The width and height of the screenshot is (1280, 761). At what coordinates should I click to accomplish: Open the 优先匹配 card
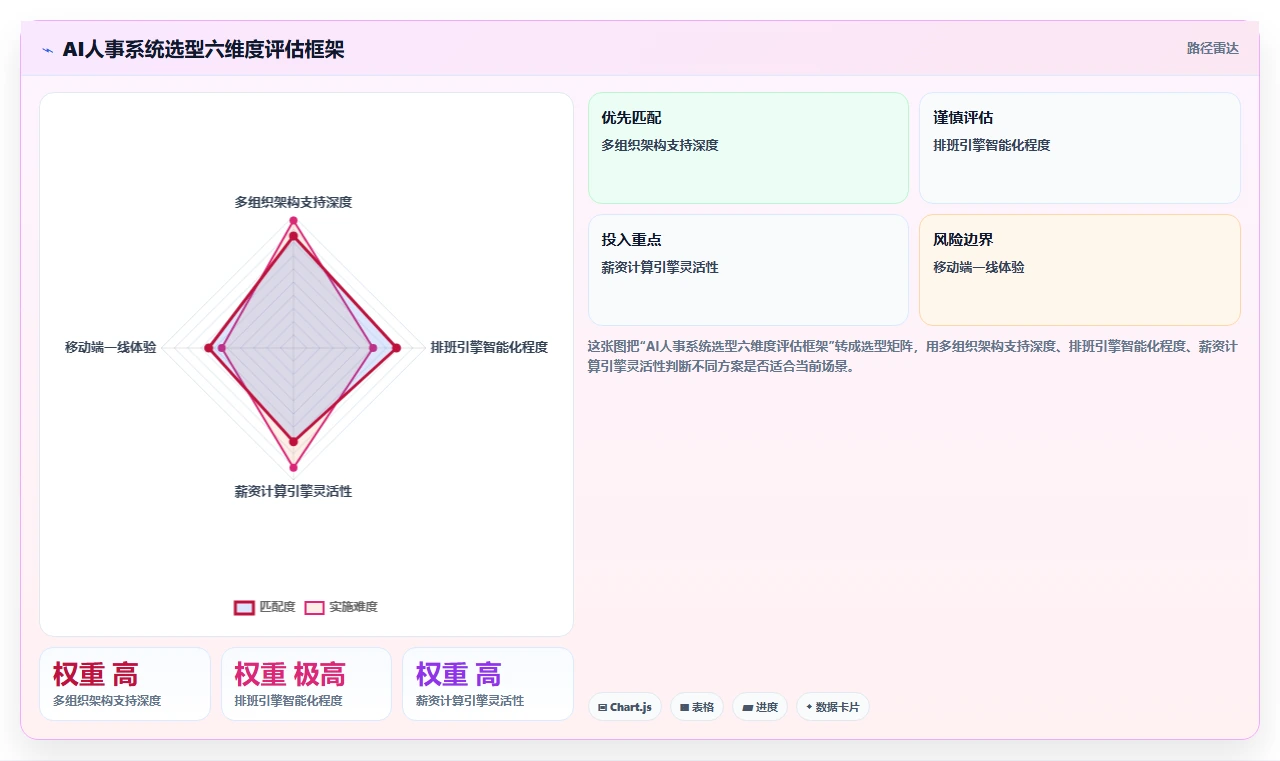748,148
